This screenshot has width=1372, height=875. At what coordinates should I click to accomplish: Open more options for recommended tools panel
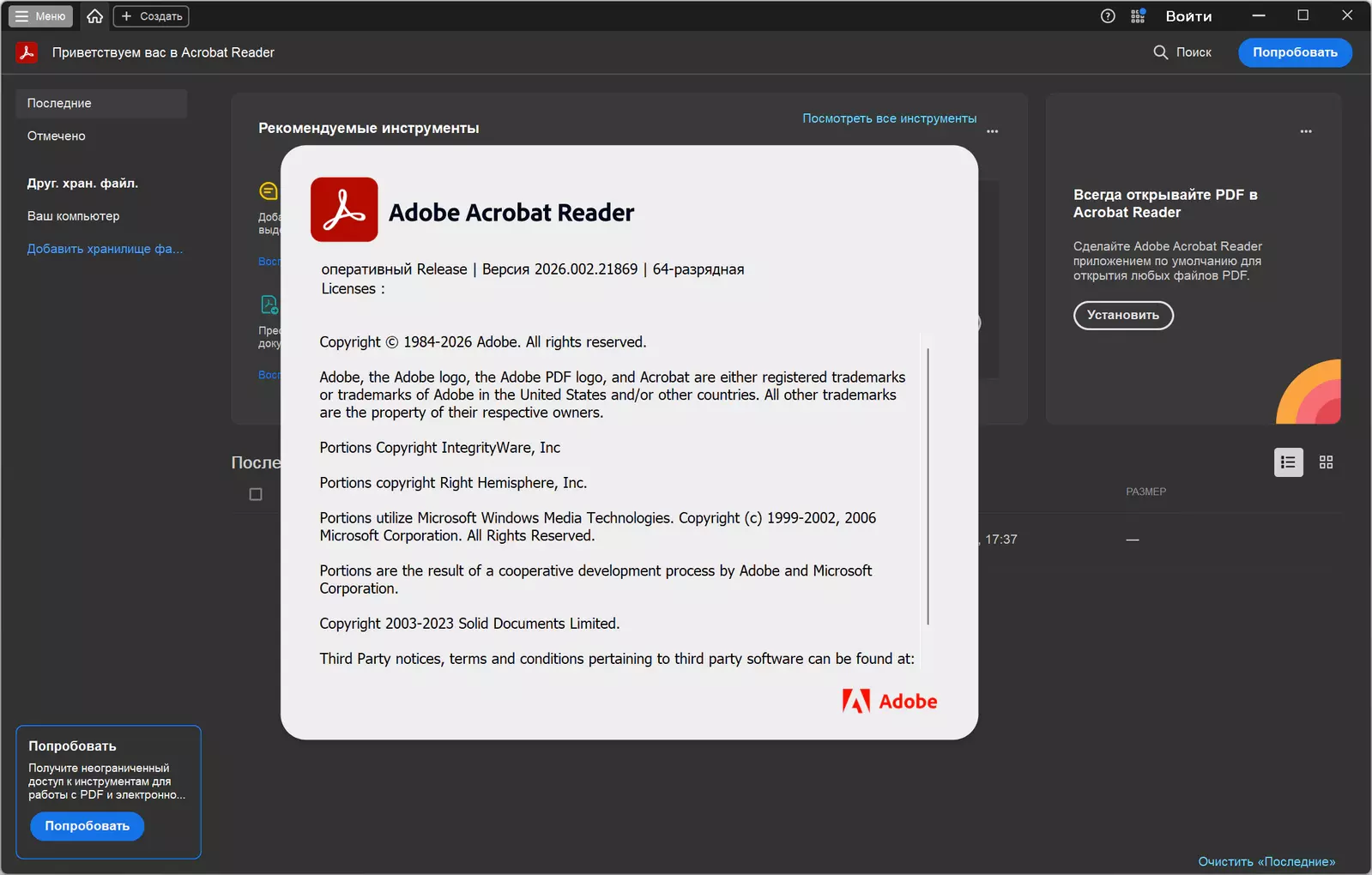tap(992, 131)
